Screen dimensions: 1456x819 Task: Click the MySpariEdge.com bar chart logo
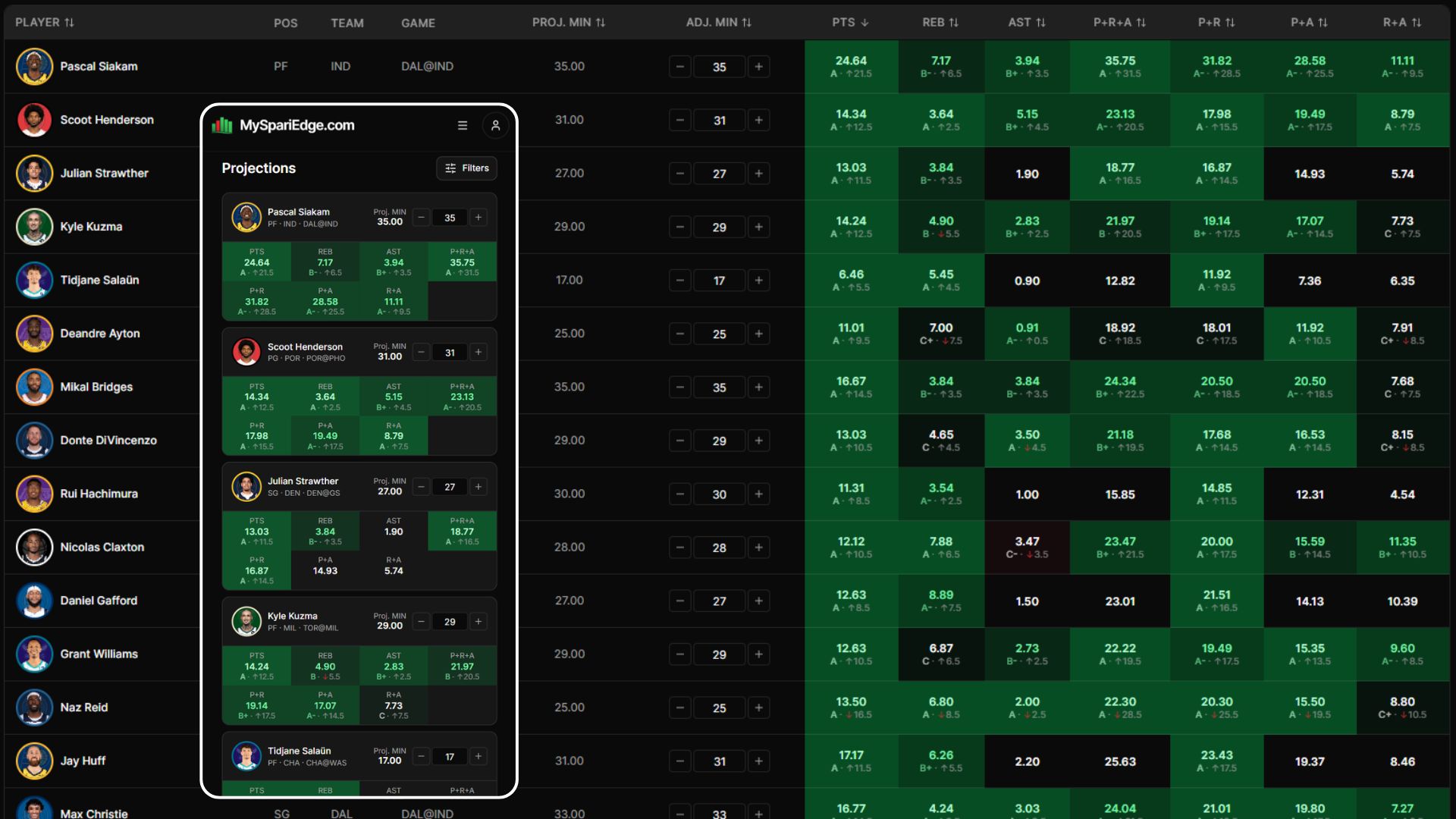(222, 126)
